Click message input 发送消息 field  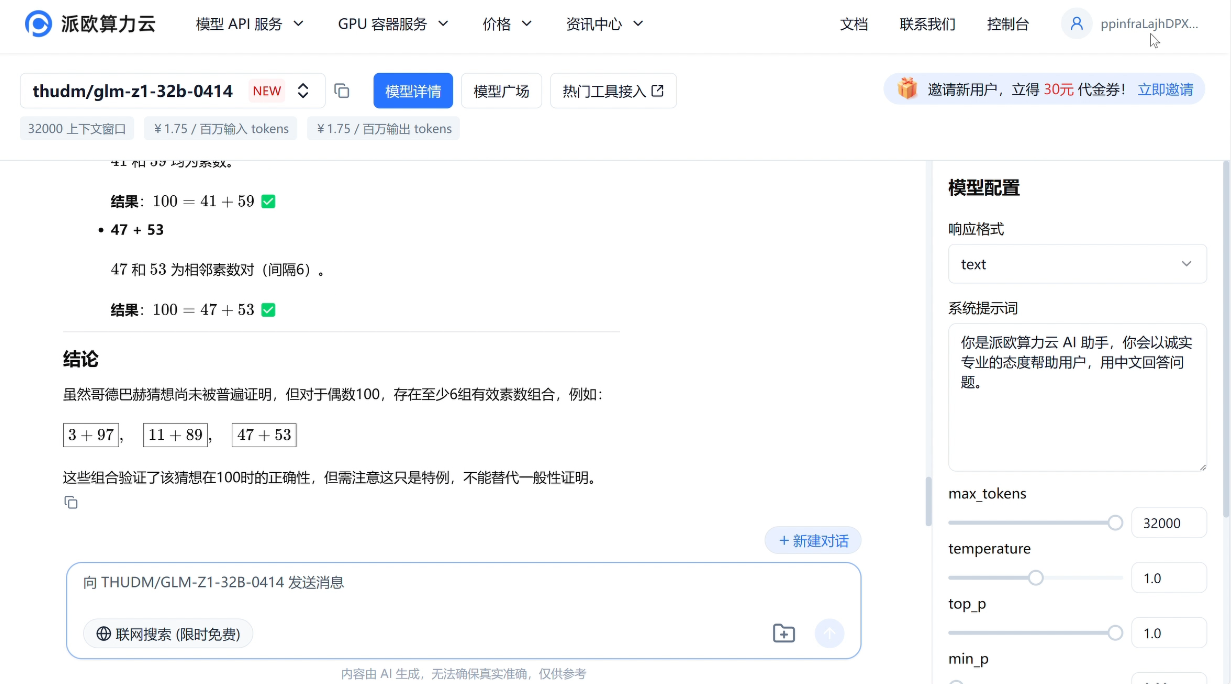(x=463, y=583)
